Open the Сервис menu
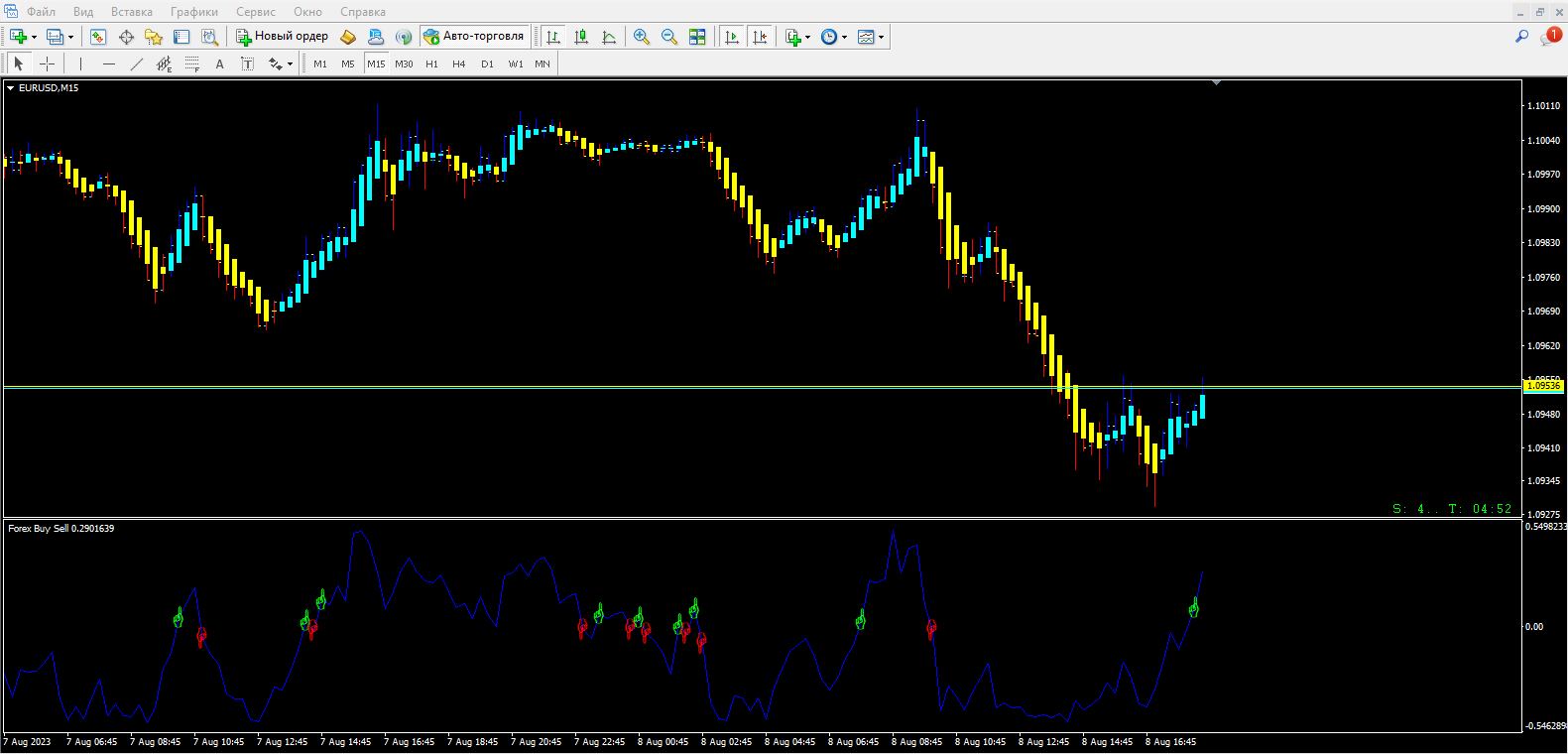The height and width of the screenshot is (755, 1568). (x=255, y=12)
